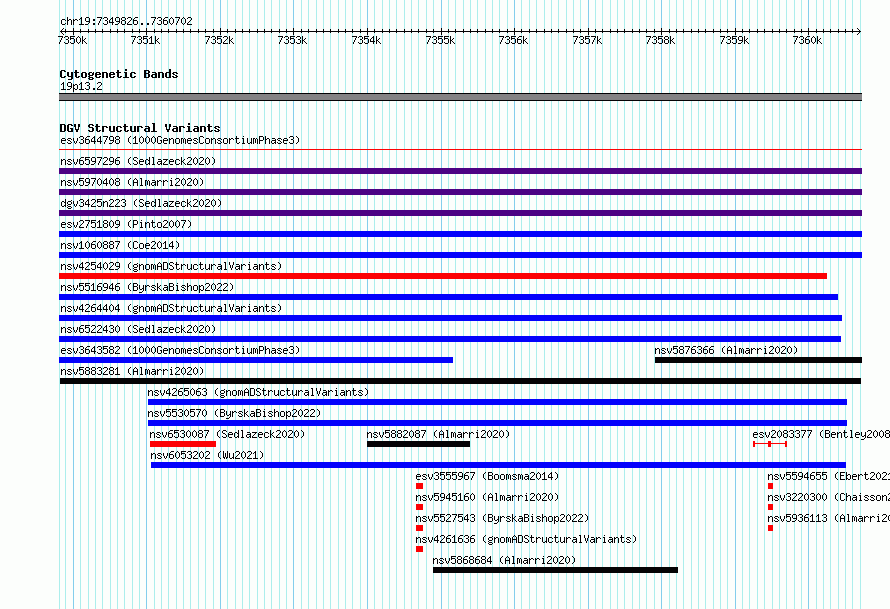The height and width of the screenshot is (609, 890).
Task: Click the blue nsv6053202 (Wu2021) bar
Action: [x=498, y=465]
